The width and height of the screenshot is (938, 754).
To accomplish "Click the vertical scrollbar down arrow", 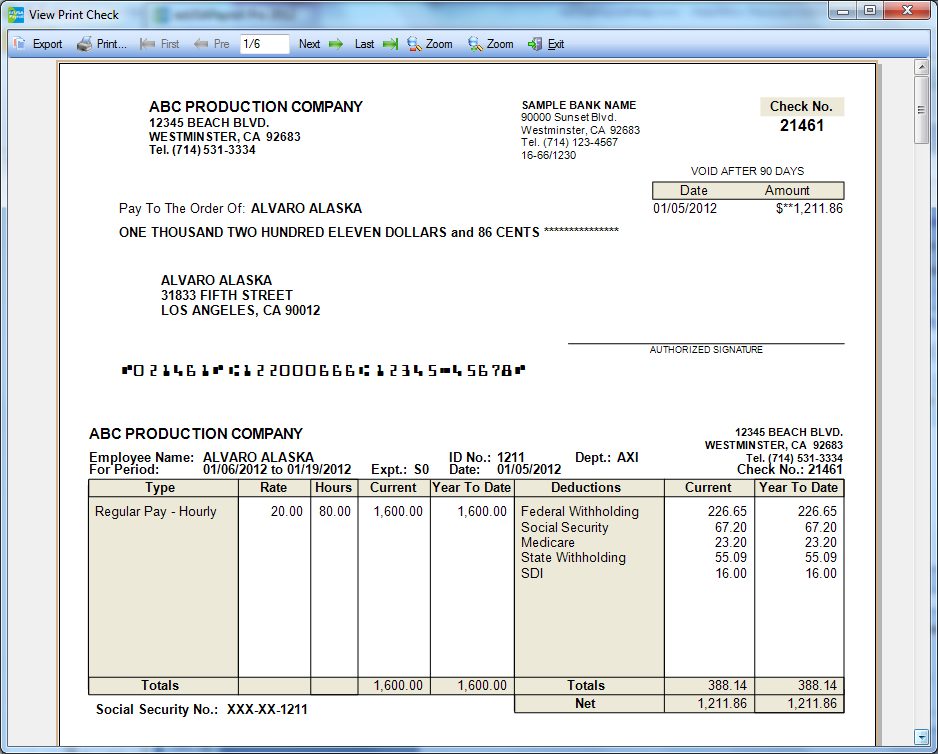I will point(922,737).
